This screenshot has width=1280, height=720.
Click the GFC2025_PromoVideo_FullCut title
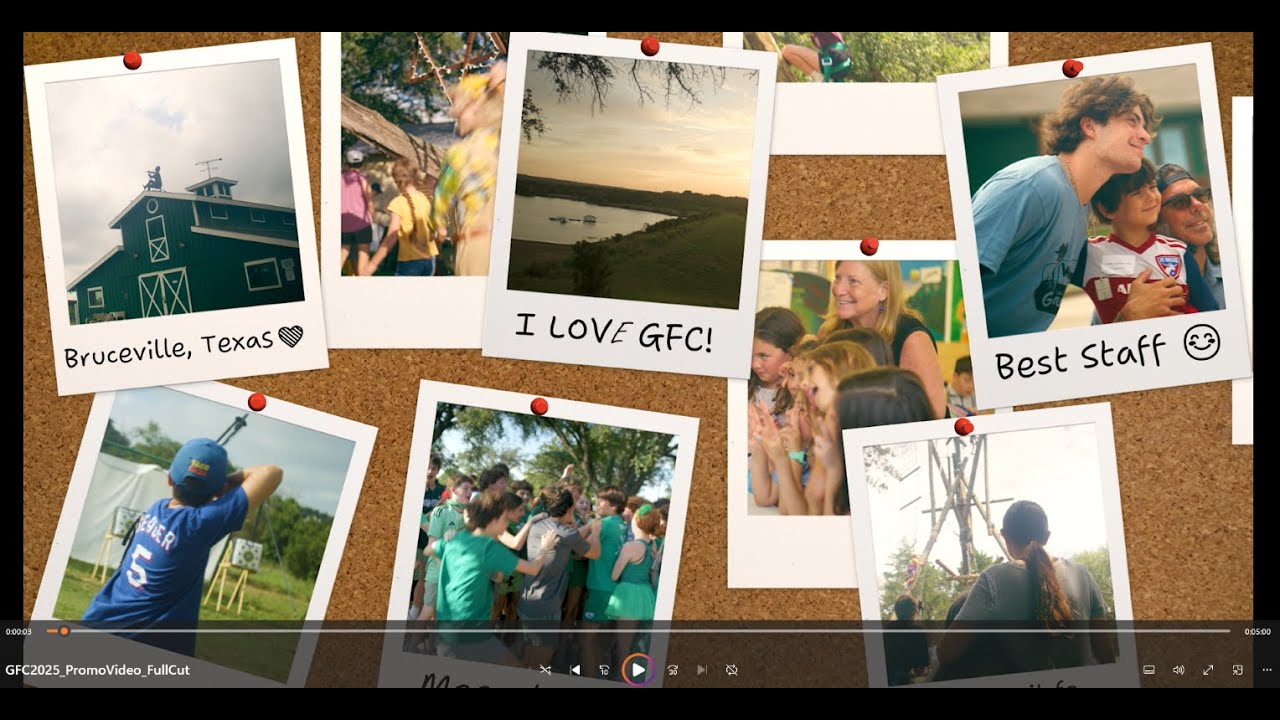click(97, 670)
